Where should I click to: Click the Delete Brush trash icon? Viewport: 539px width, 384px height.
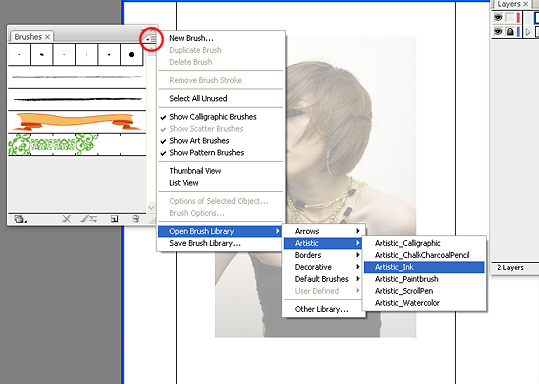point(136,219)
